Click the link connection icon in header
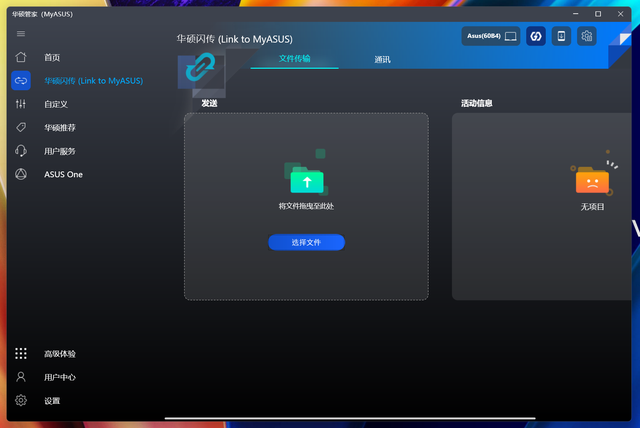Image resolution: width=640 pixels, height=428 pixels. click(536, 36)
